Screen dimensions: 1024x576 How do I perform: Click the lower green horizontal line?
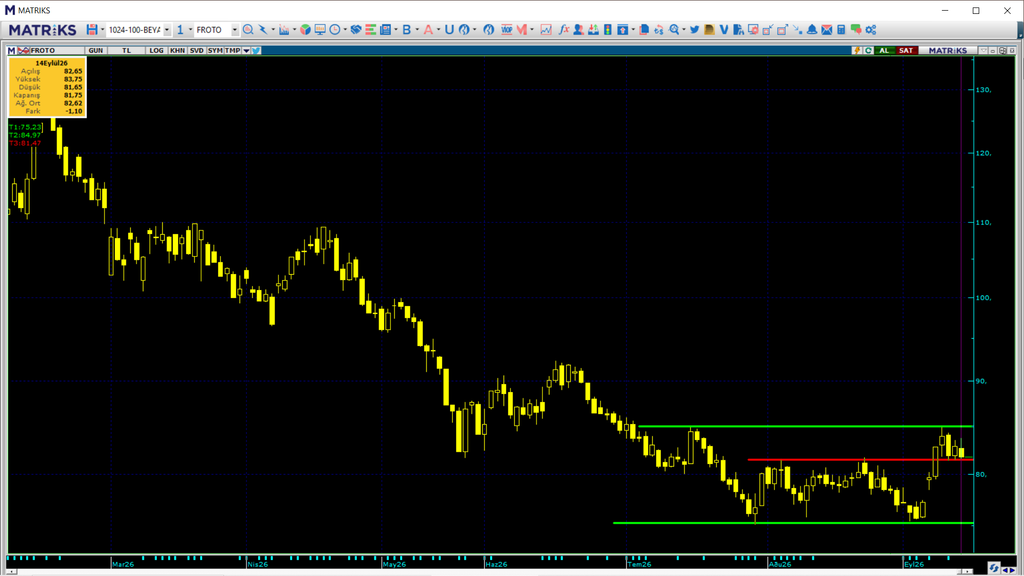[x=793, y=523]
